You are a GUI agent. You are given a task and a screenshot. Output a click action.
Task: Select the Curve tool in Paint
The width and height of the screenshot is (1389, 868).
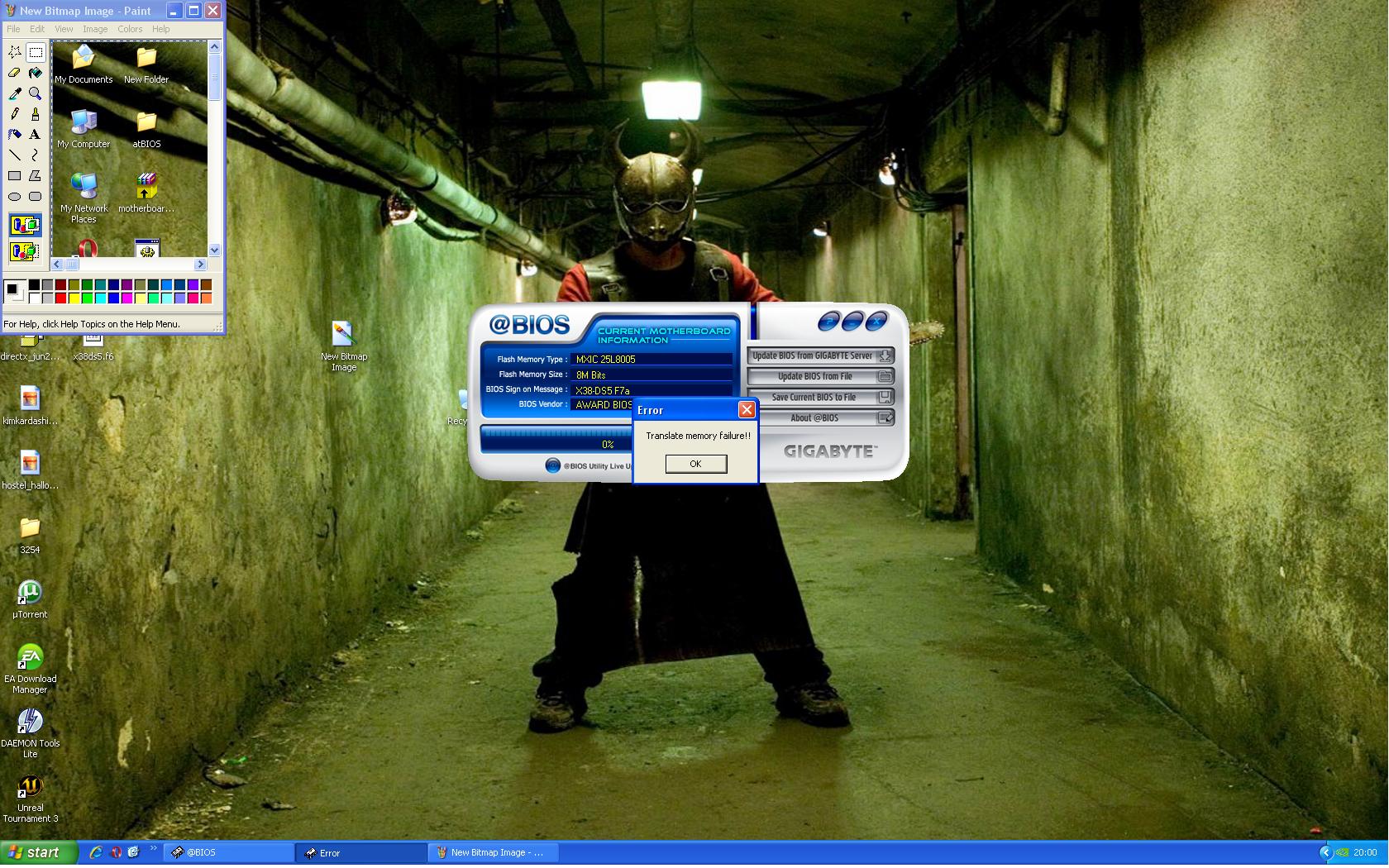[x=36, y=155]
